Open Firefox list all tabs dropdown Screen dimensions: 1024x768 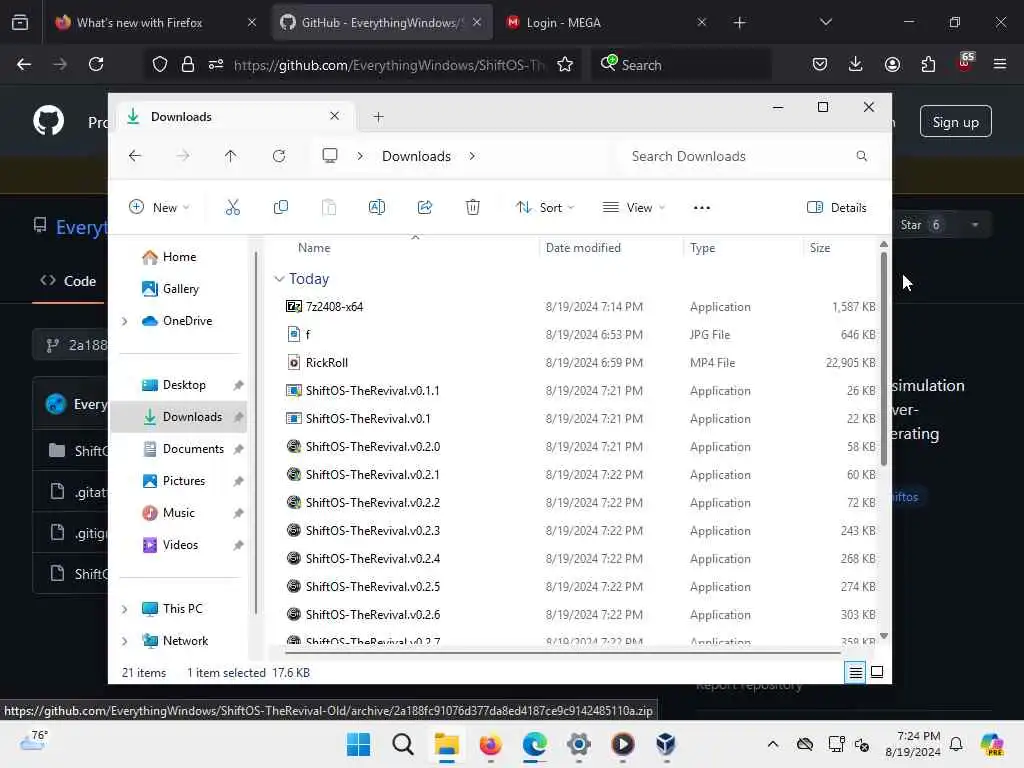[825, 22]
